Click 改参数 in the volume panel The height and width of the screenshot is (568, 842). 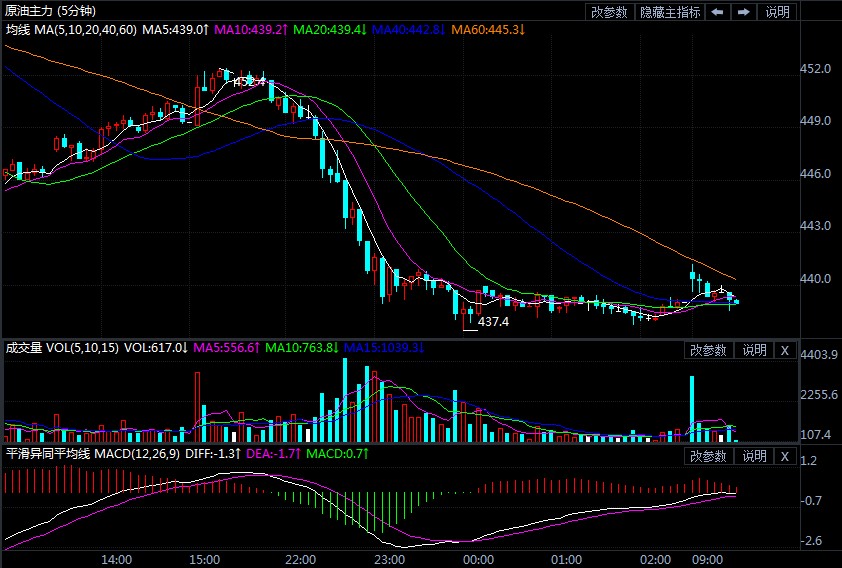(709, 350)
